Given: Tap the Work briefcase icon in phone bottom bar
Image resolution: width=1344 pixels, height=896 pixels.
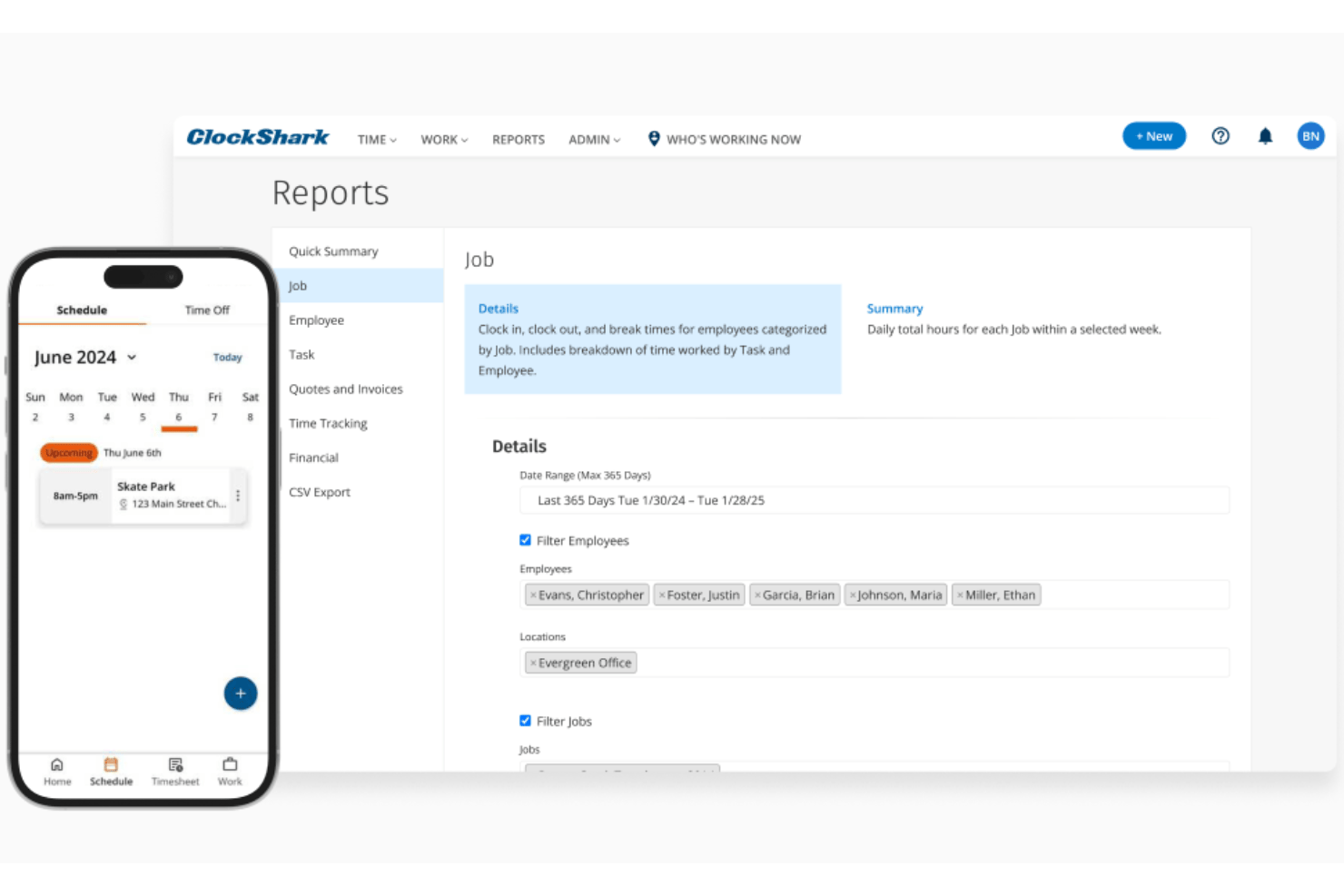Looking at the screenshot, I should point(230,764).
